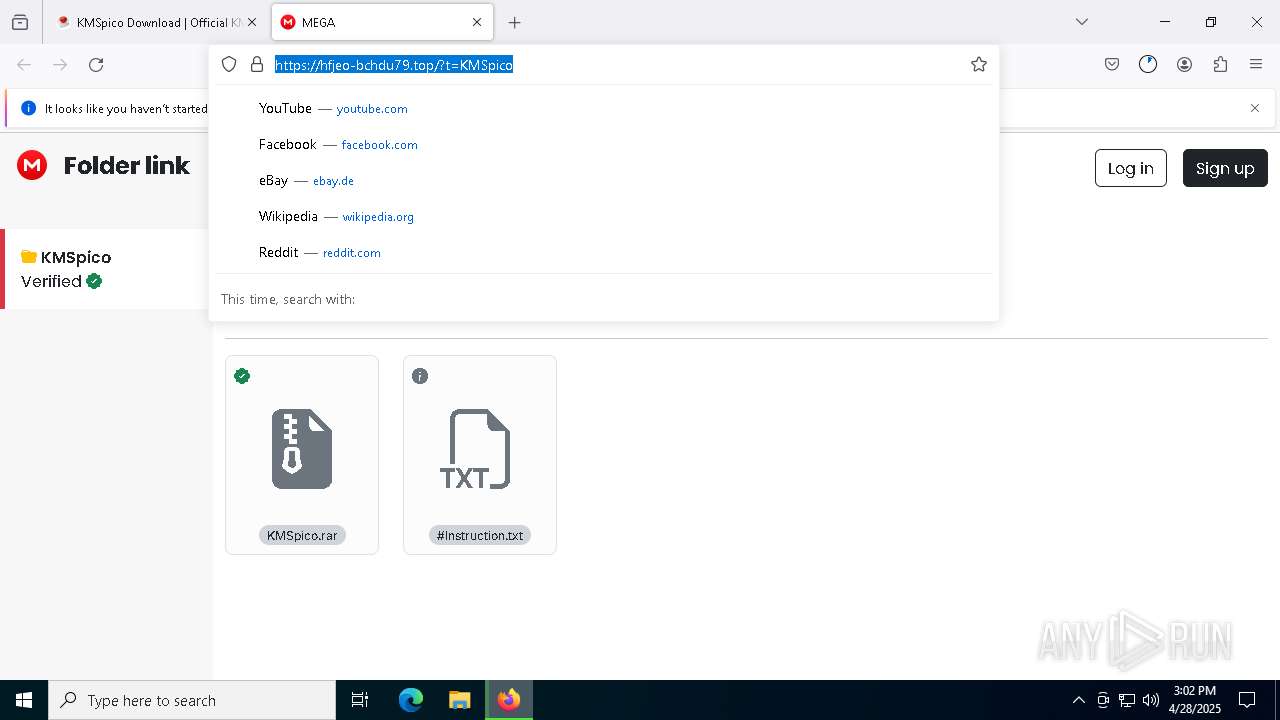The image size is (1280, 720).
Task: Choose eBay suggestion in dropdown
Action: [604, 180]
